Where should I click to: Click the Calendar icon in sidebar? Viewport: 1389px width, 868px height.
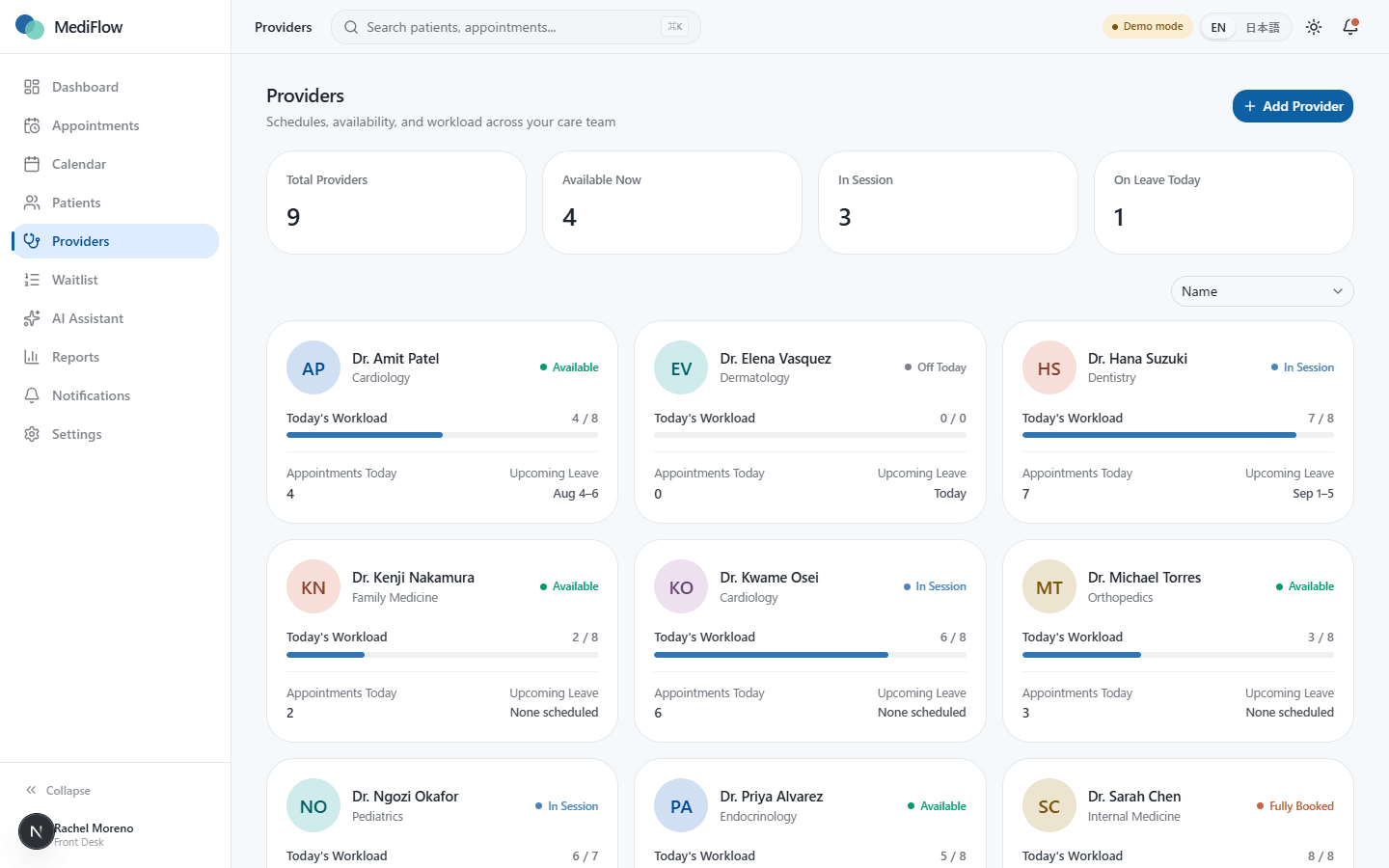pyautogui.click(x=32, y=164)
